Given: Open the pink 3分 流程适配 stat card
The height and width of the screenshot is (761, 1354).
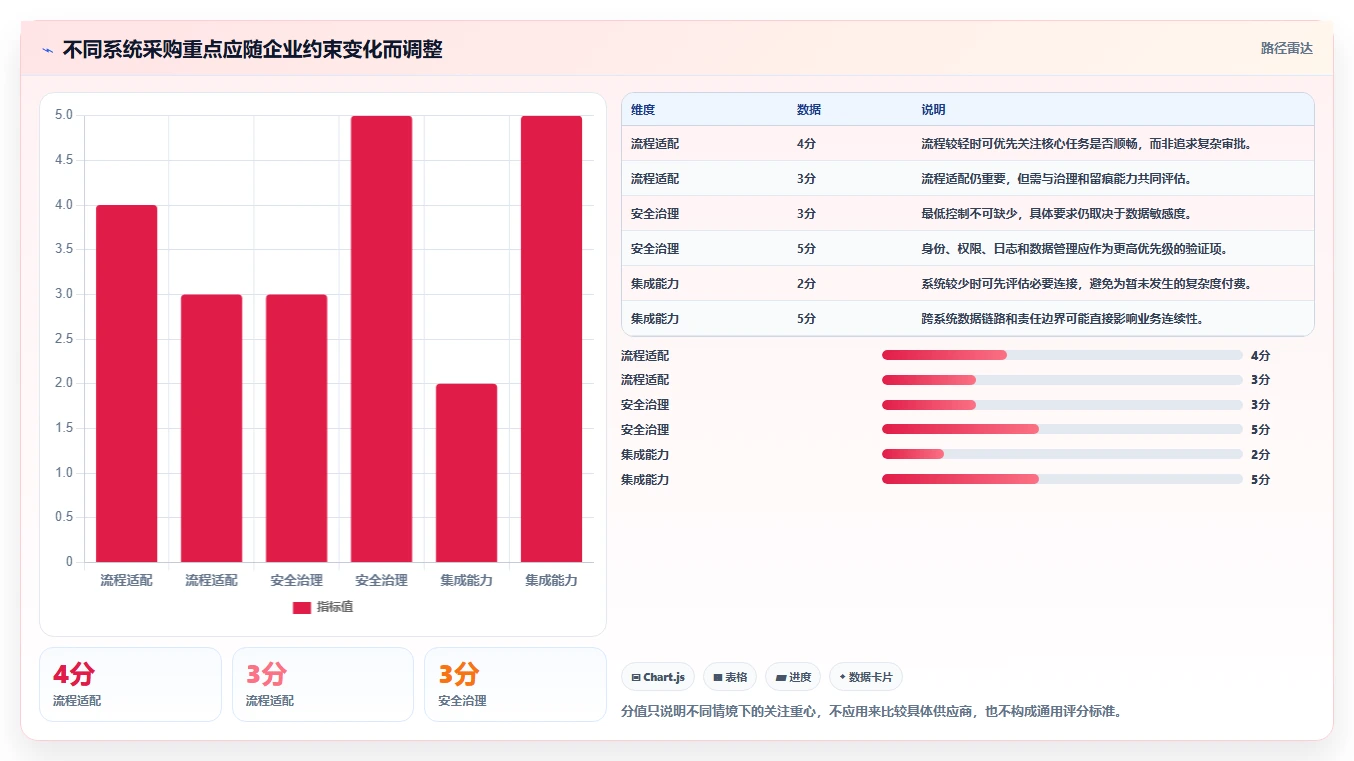Looking at the screenshot, I should point(323,684).
